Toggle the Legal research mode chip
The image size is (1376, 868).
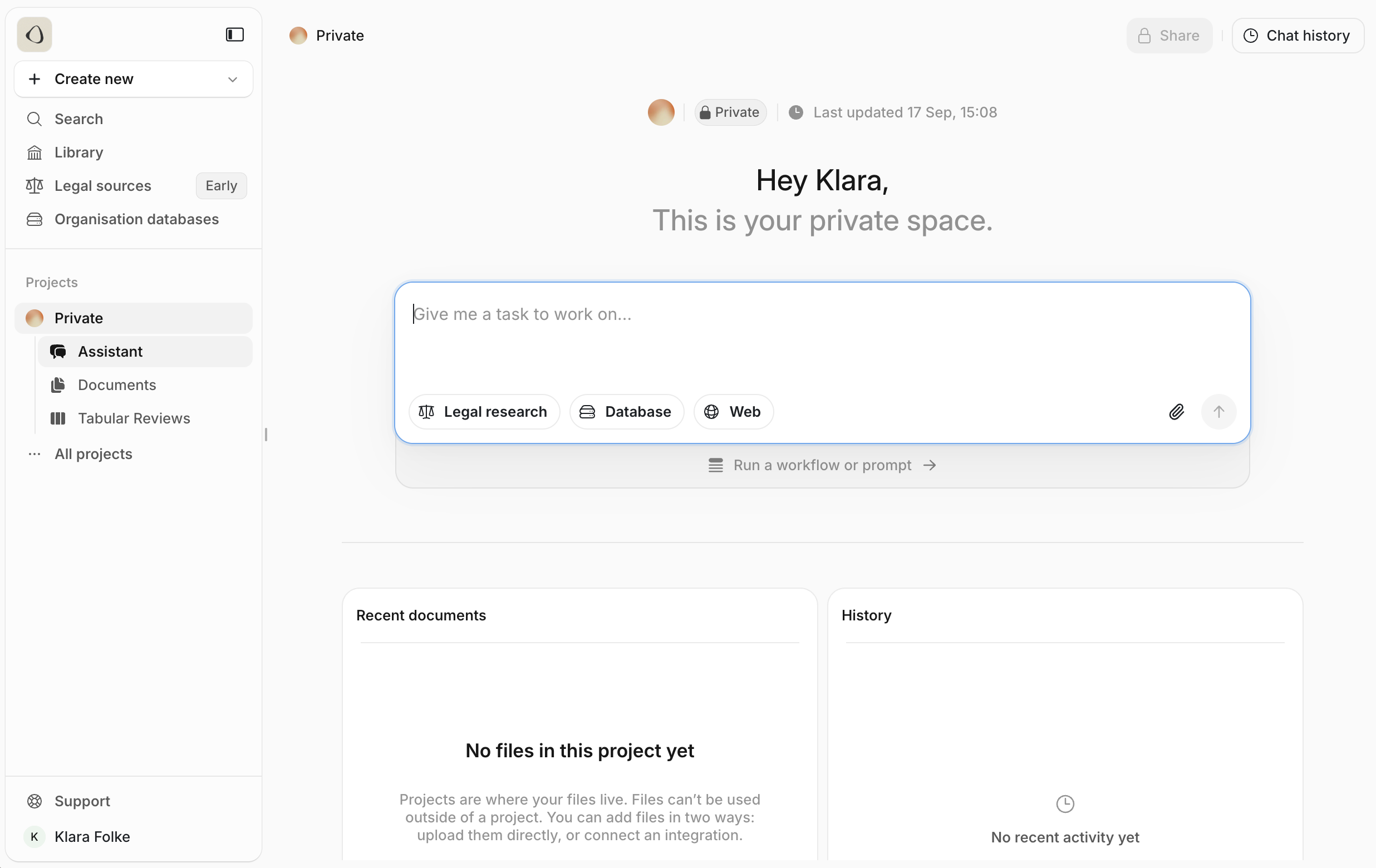pos(483,412)
